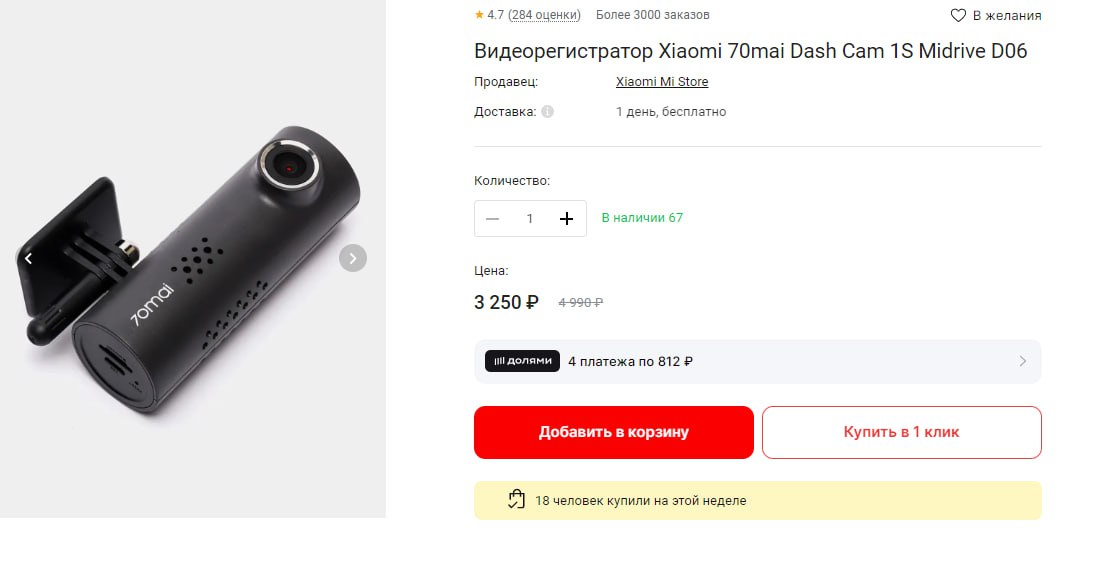Click the quantity number field
Viewport: 1102px width, 570px height.
pyautogui.click(x=530, y=218)
